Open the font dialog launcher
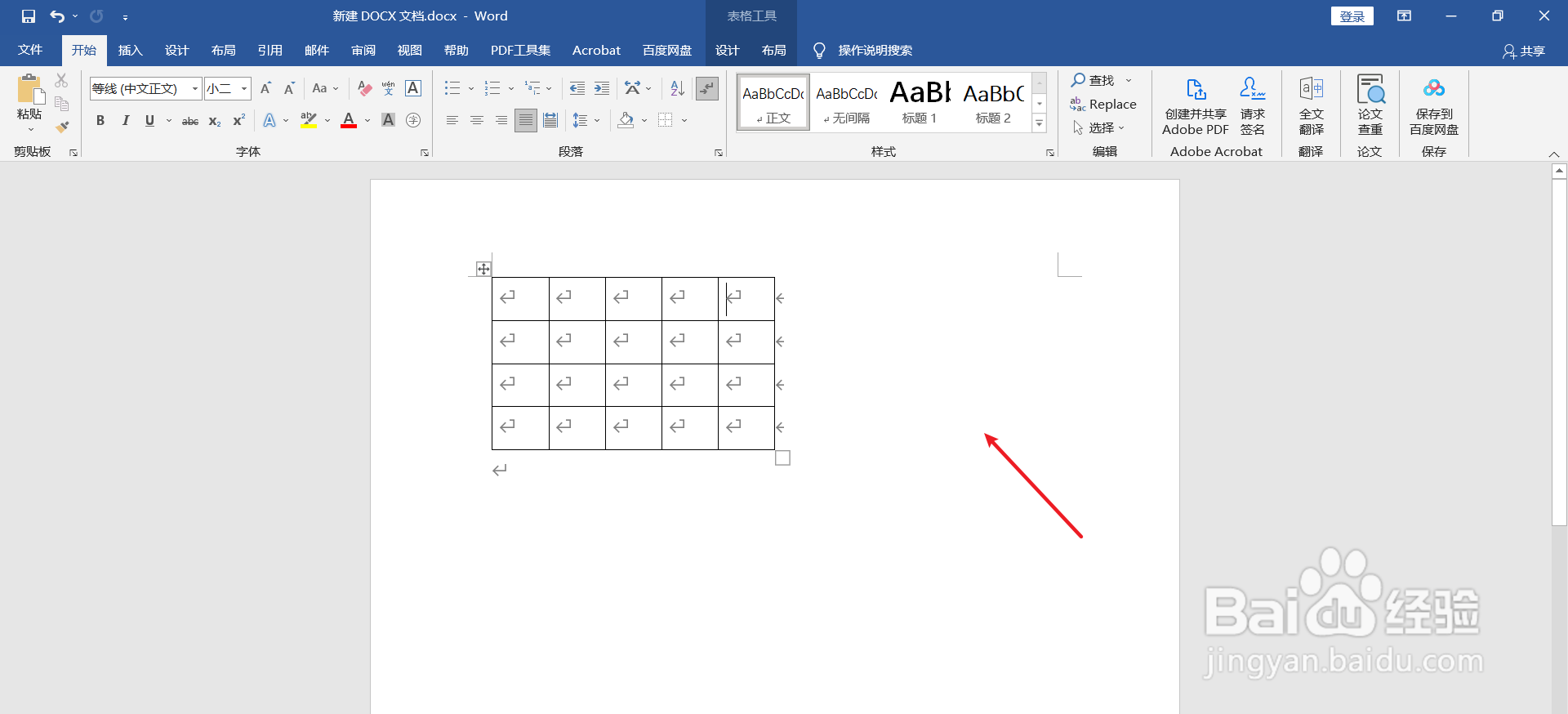The width and height of the screenshot is (1568, 714). [x=425, y=153]
